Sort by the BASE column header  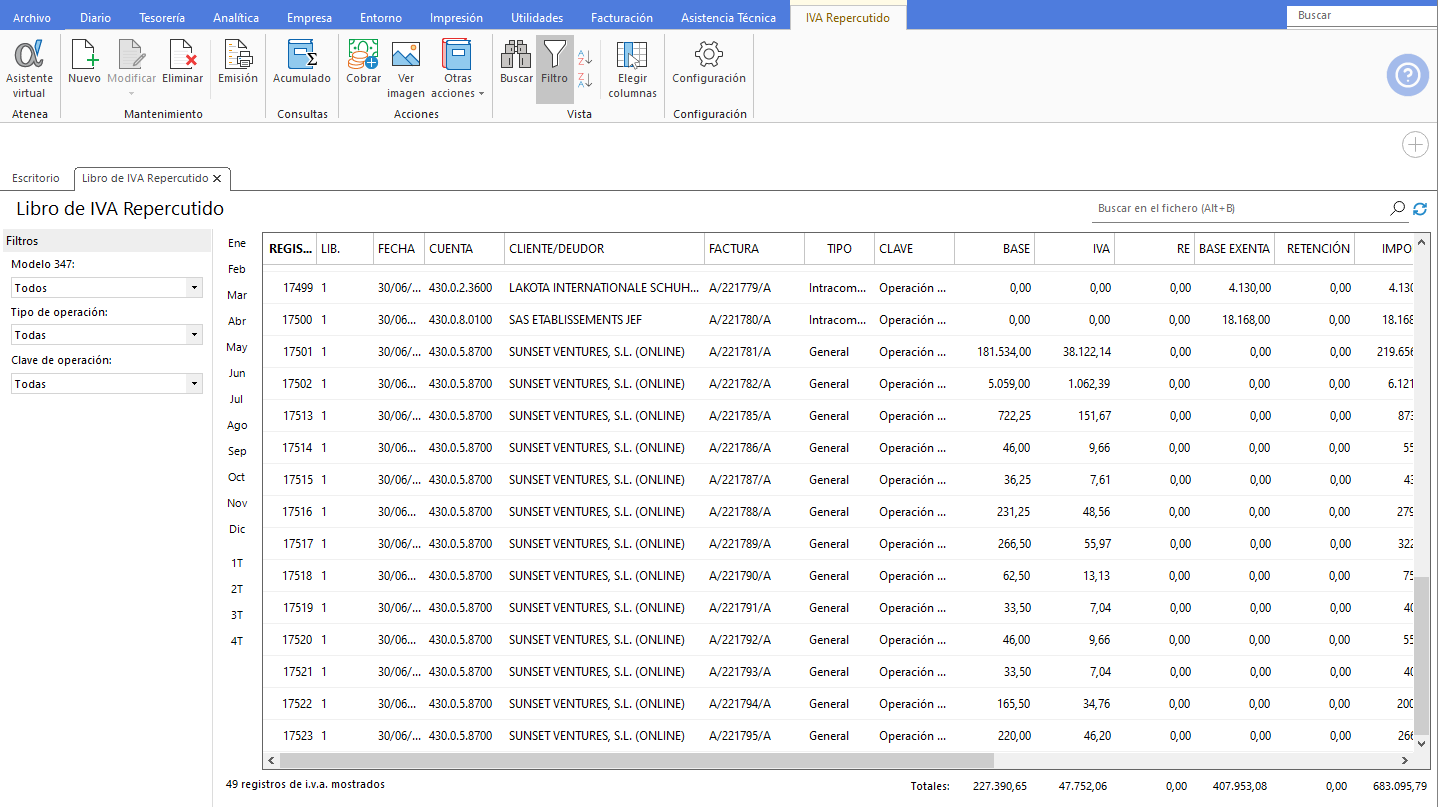coord(994,249)
